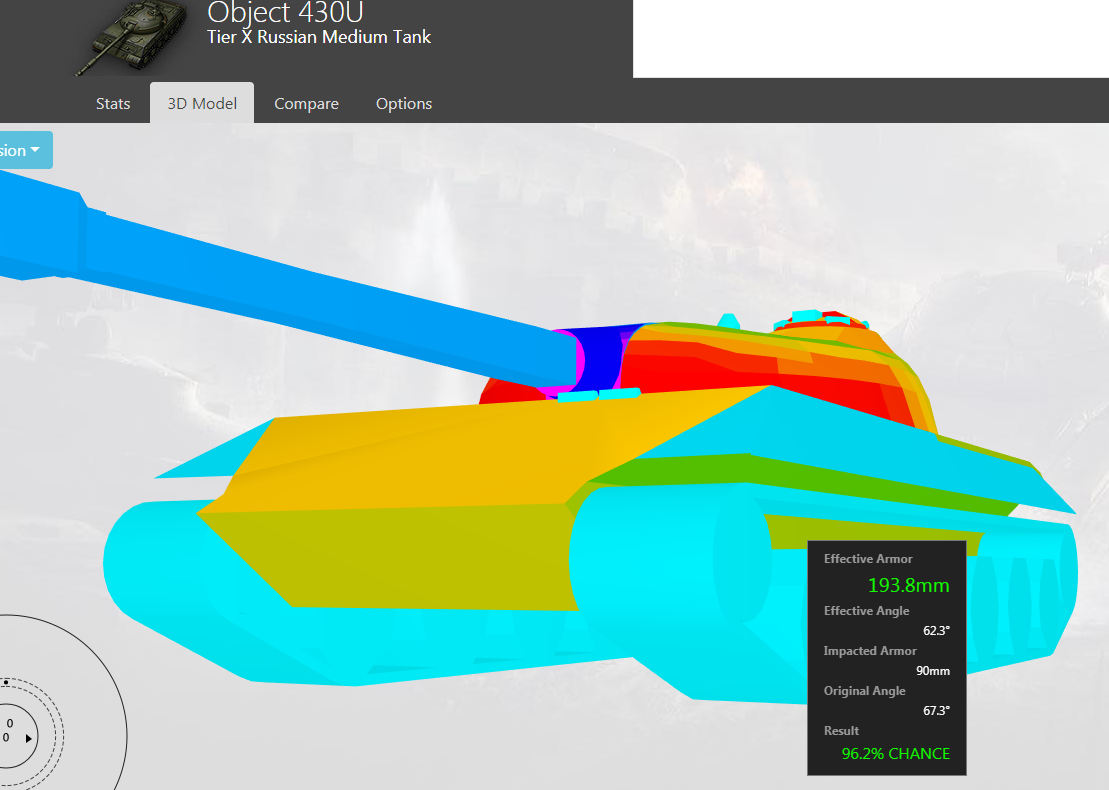The height and width of the screenshot is (790, 1109).
Task: Click the 193.8mm effective armor value
Action: tap(908, 586)
